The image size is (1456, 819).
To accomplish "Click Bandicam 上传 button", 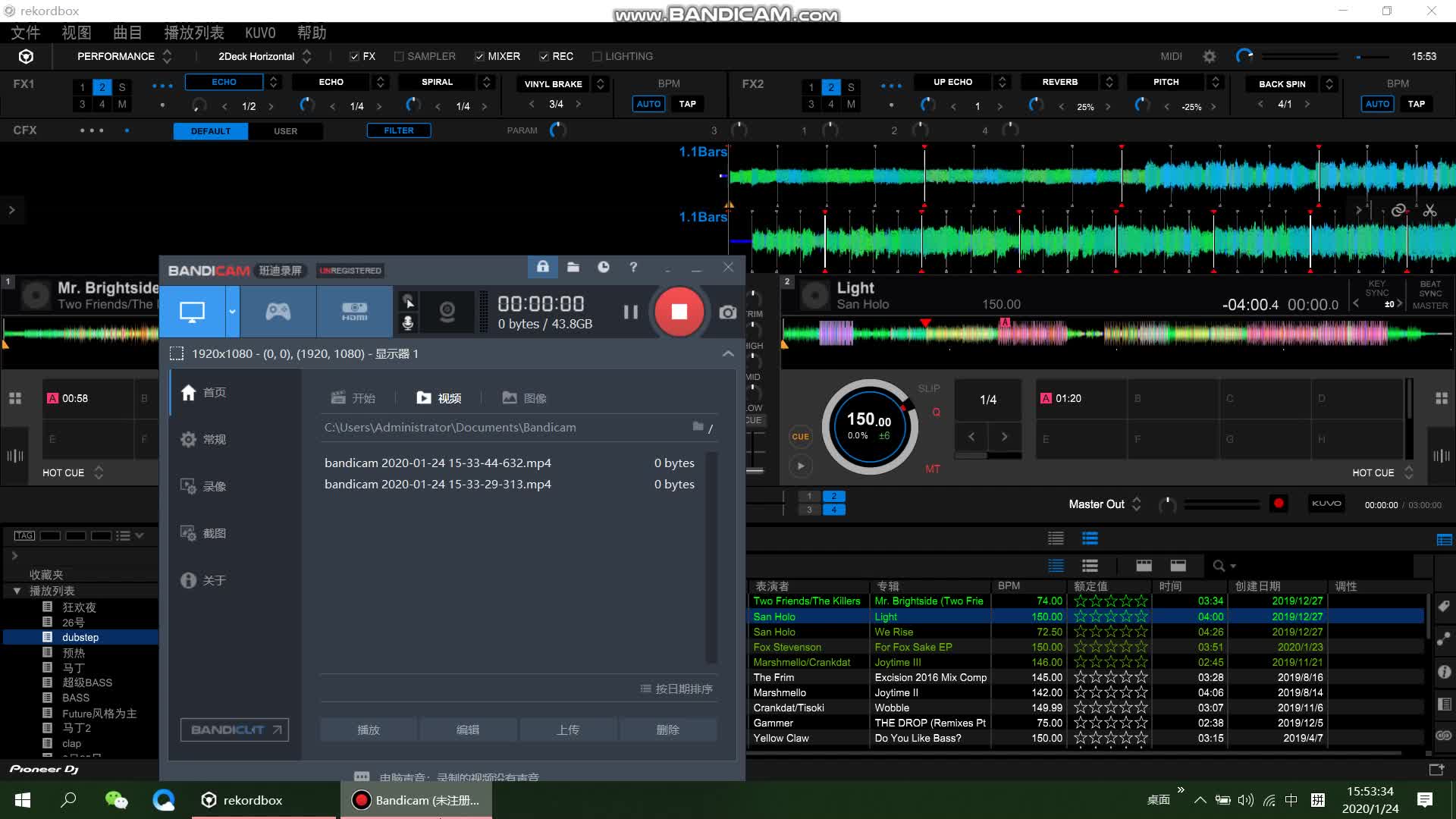I will coord(567,730).
